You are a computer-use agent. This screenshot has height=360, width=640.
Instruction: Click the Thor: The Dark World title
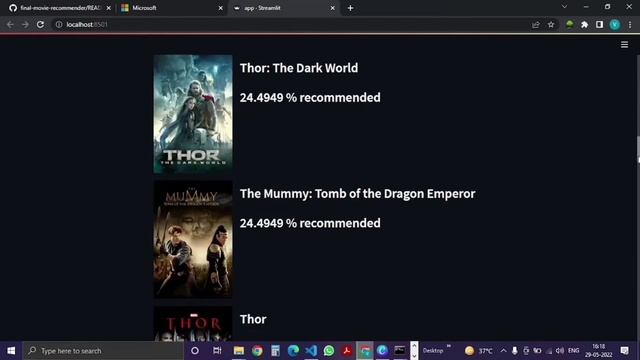299,68
